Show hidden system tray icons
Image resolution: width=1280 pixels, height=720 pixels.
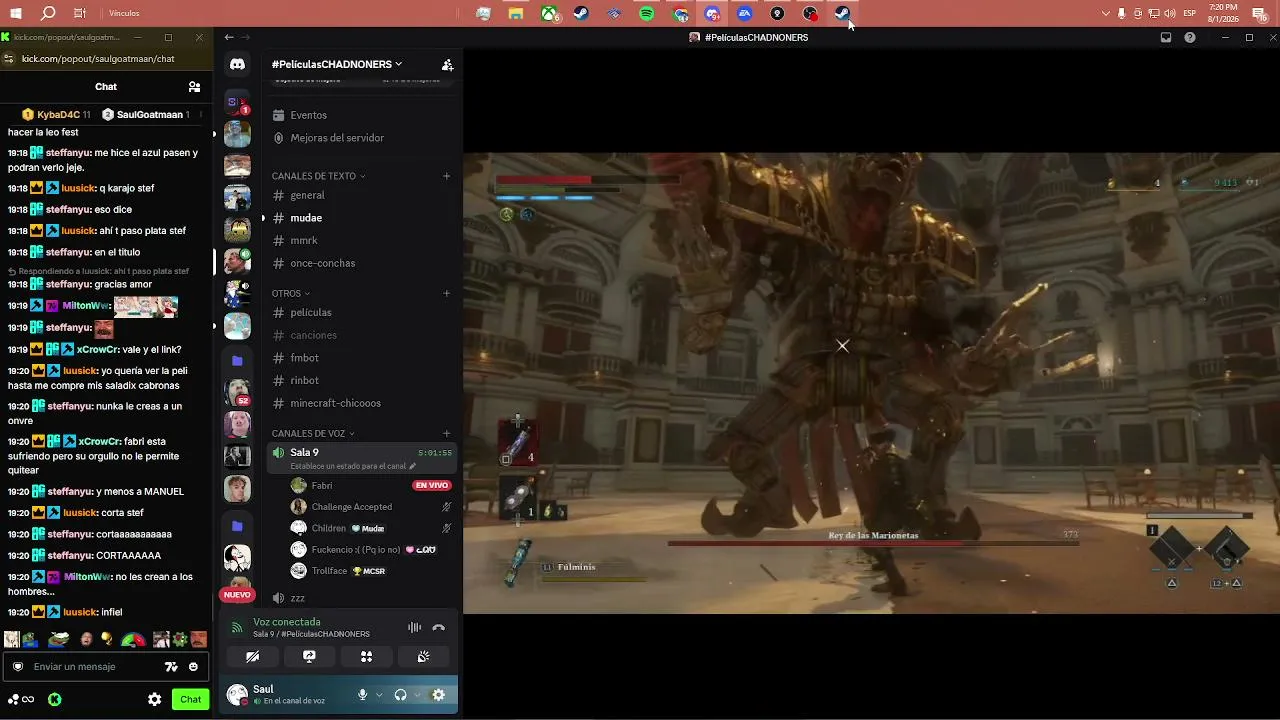1105,13
